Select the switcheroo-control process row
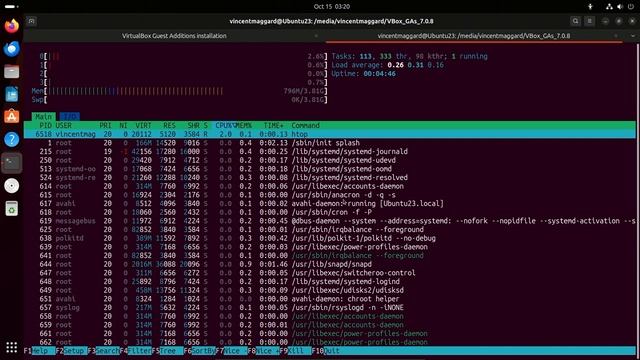The image size is (640, 360). (329, 273)
